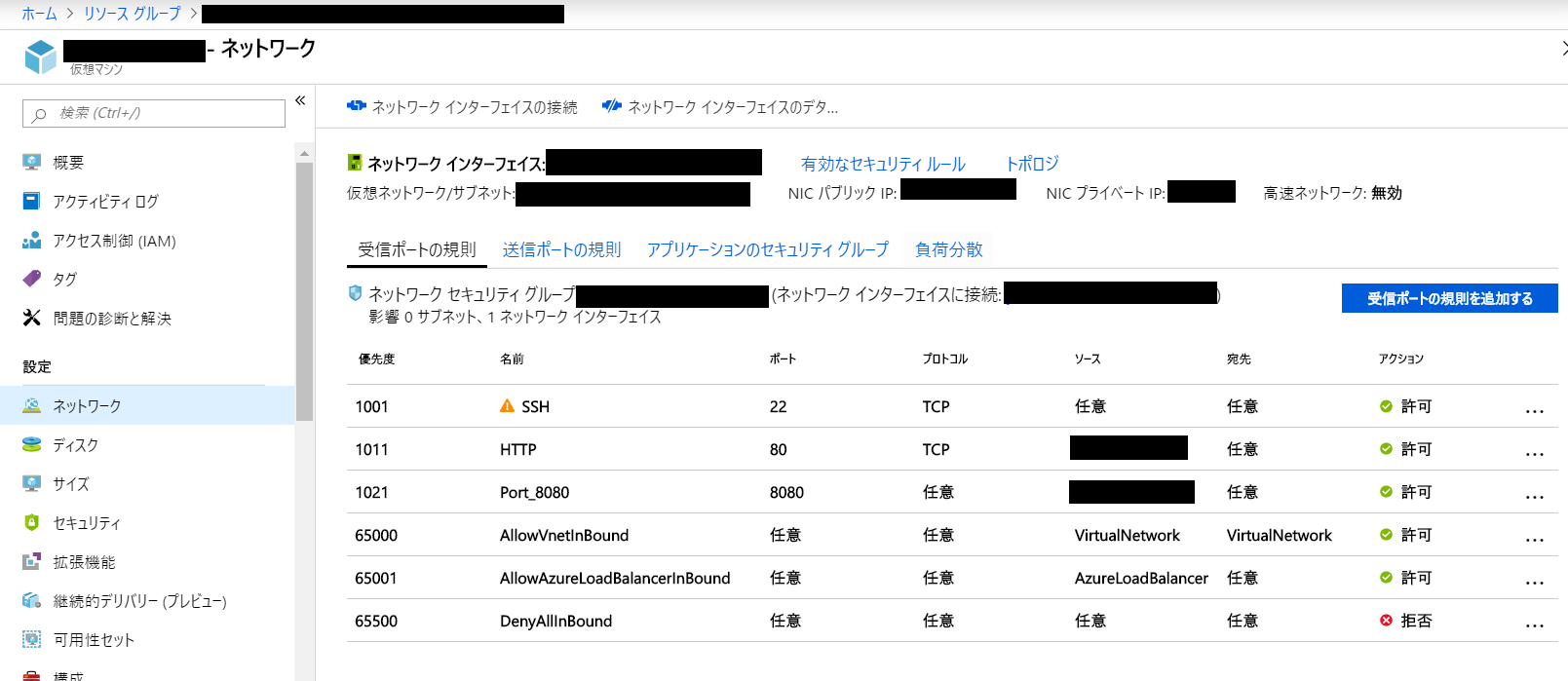Click the 問題の診断と解決 wrench icon
The height and width of the screenshot is (681, 1568).
click(32, 318)
